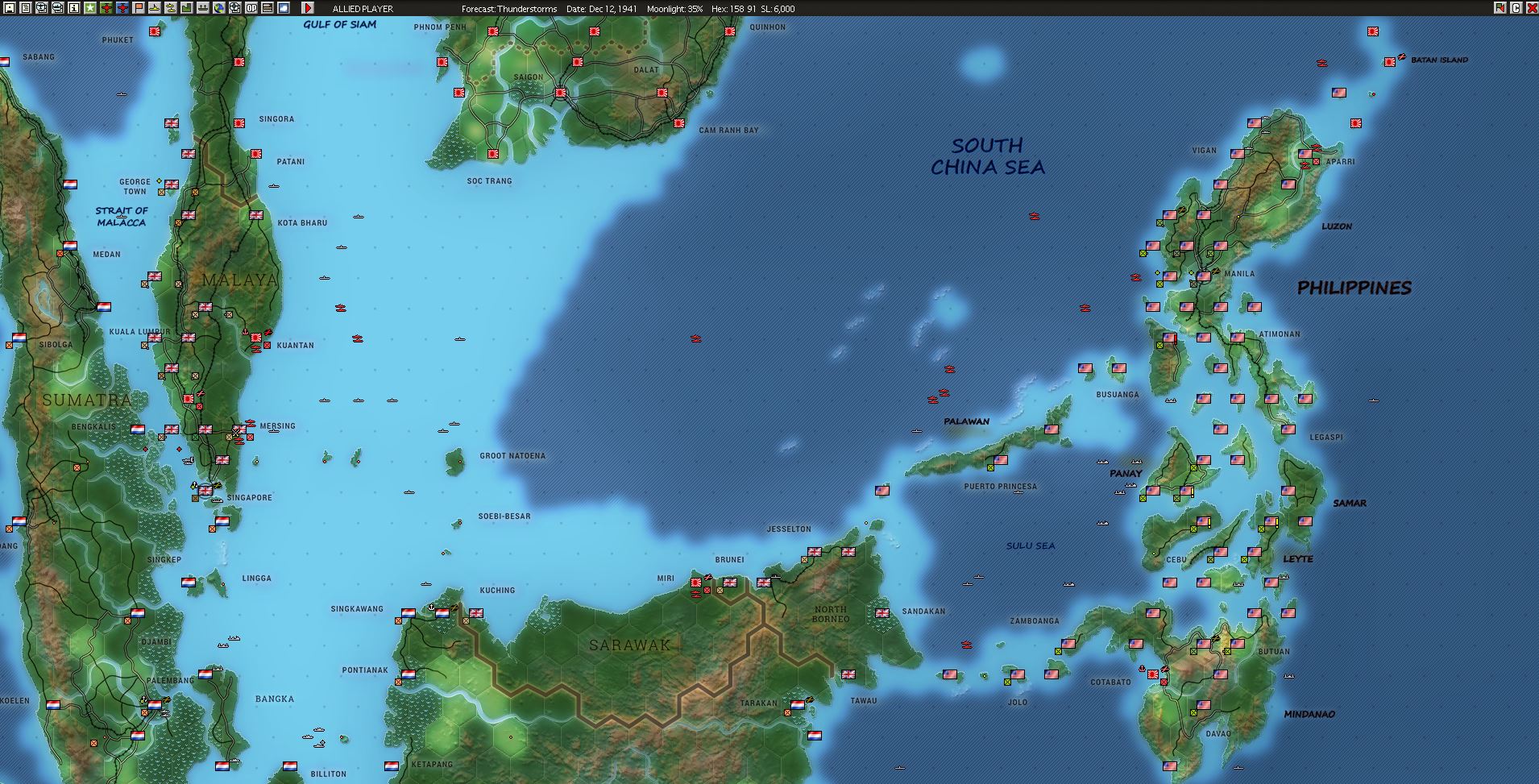Click the double yellow ships icon

point(171,8)
